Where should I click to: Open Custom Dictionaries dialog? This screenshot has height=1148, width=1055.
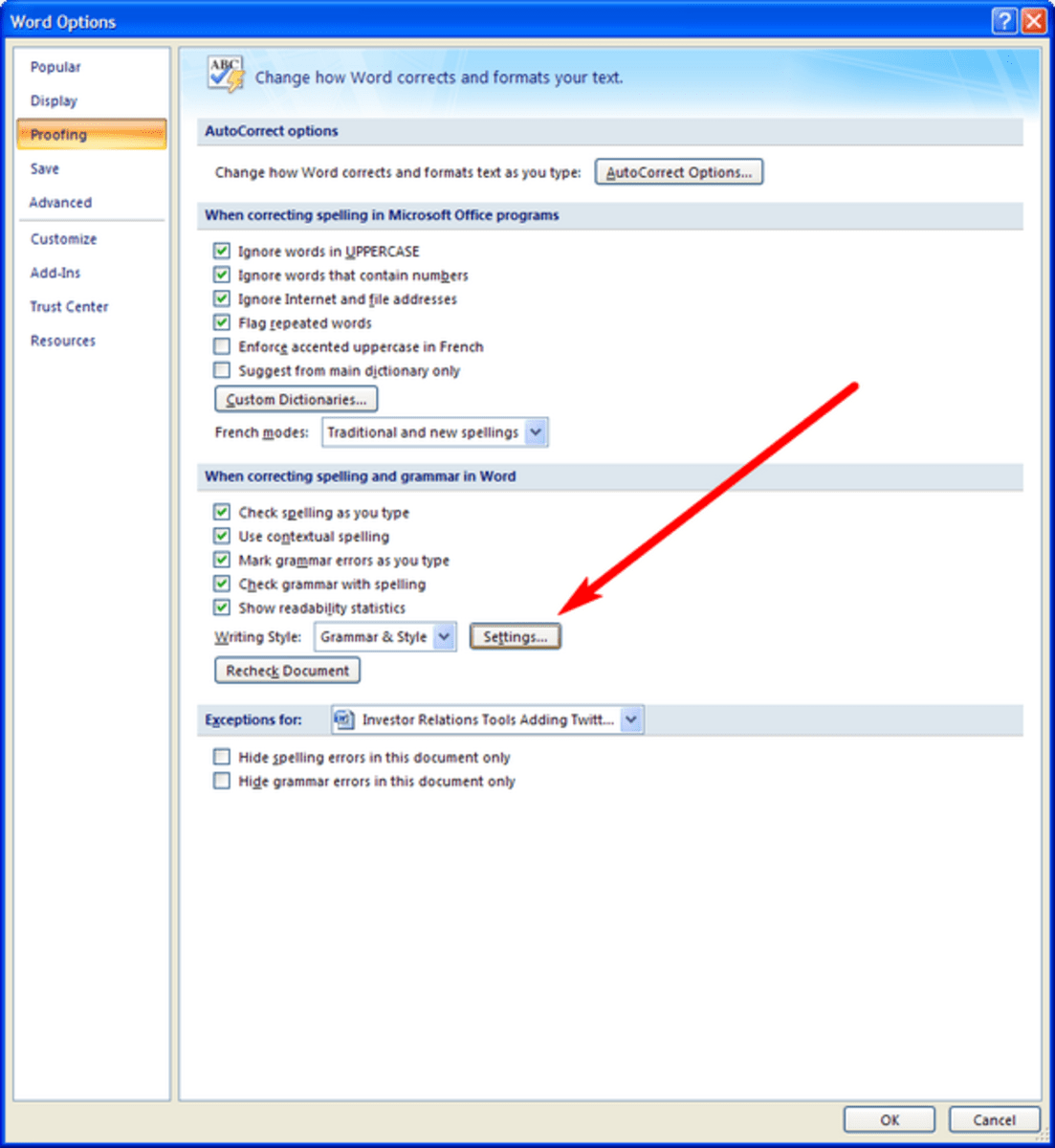click(297, 399)
